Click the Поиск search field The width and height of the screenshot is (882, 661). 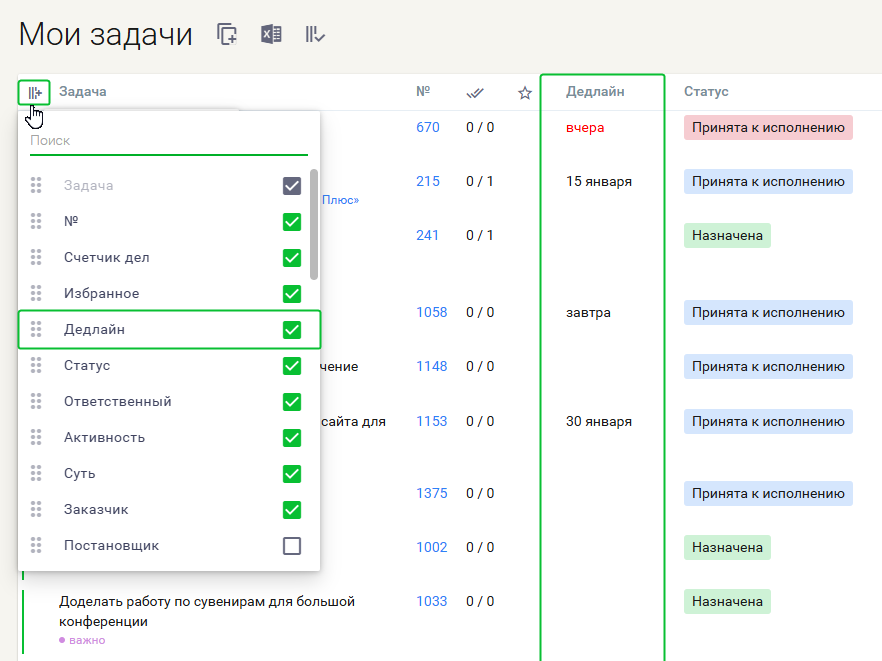point(168,141)
